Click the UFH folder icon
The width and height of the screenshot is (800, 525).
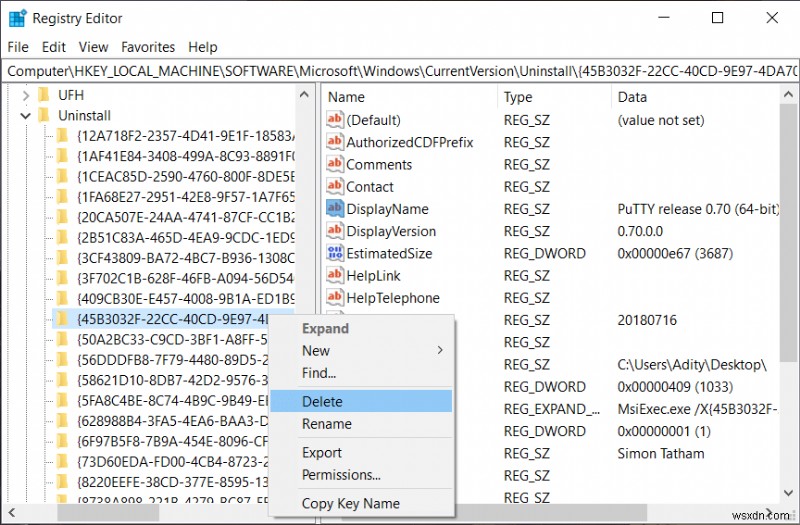(44, 95)
